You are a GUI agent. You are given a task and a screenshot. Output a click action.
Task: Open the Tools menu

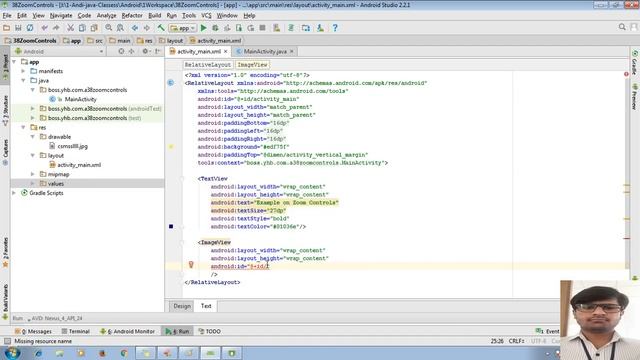pos(189,16)
